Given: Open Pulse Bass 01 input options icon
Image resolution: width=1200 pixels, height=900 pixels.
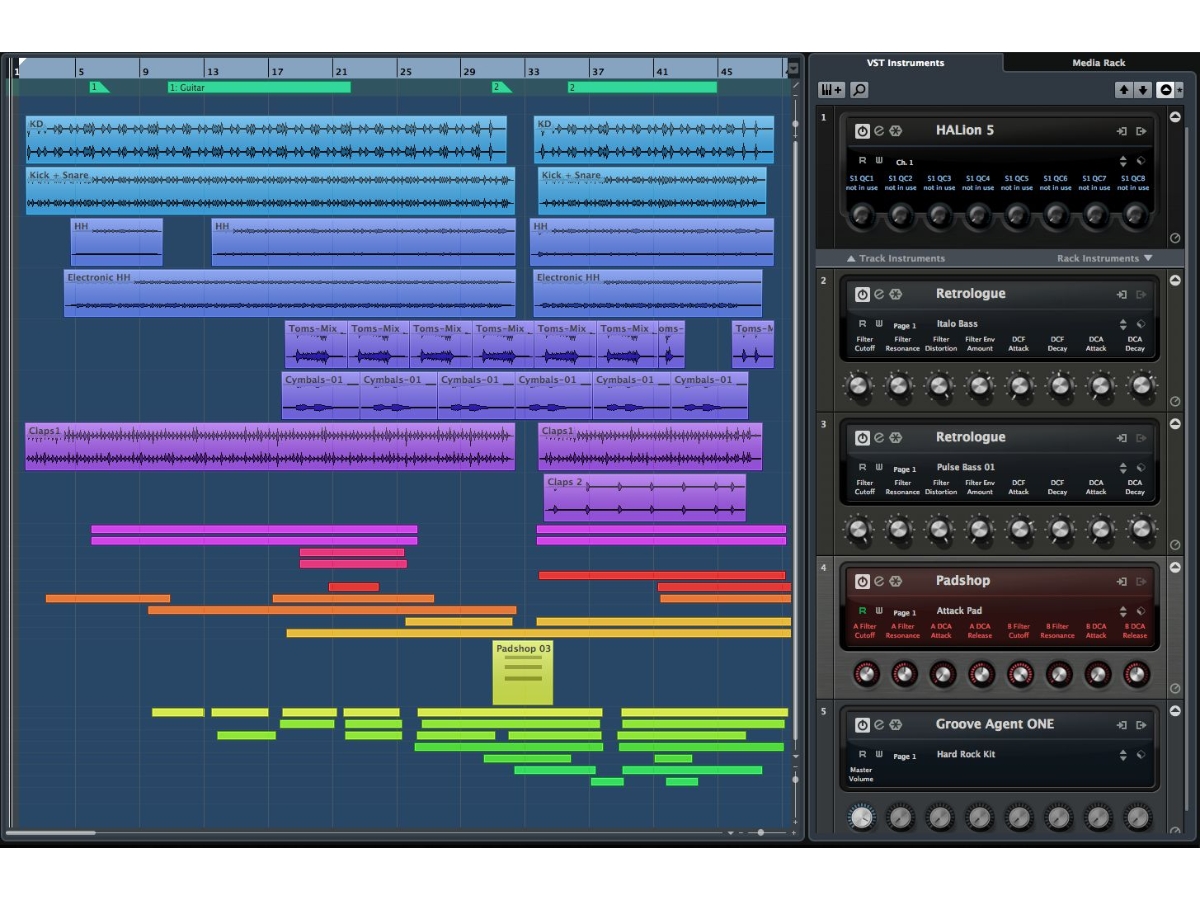Looking at the screenshot, I should [1122, 438].
